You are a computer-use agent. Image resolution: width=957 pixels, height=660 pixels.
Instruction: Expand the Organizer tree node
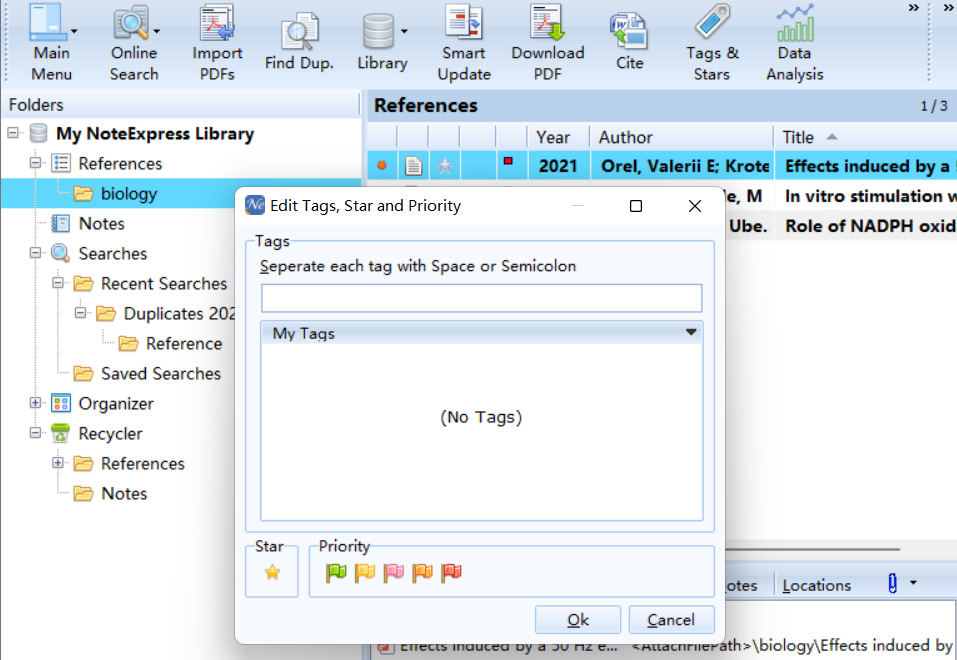coord(35,403)
